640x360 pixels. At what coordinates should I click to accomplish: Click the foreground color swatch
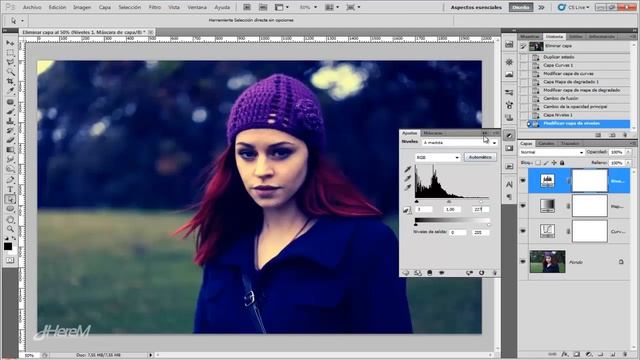pyautogui.click(x=8, y=246)
